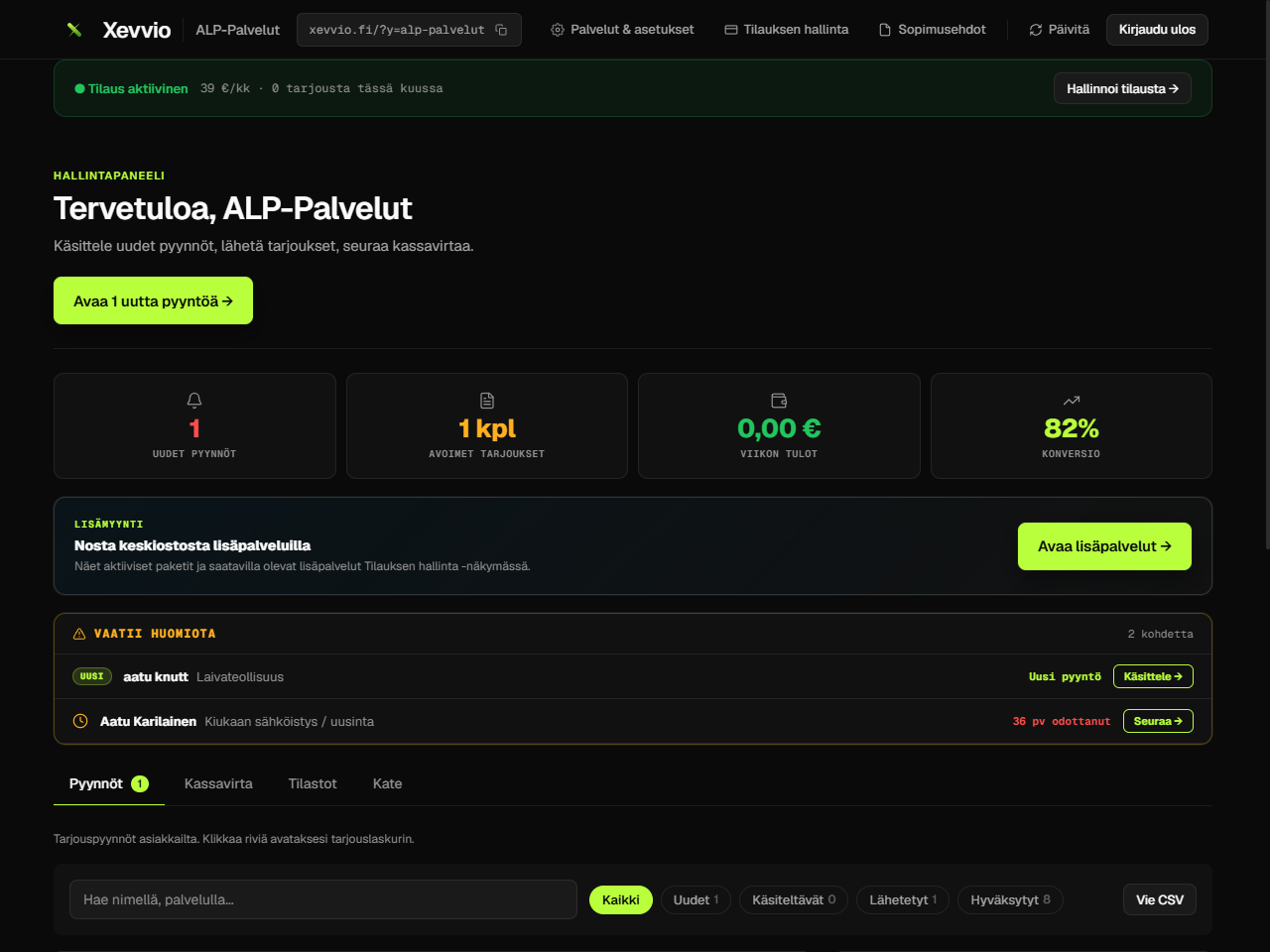Switch to the Tilastot tab
The width and height of the screenshot is (1270, 952).
(313, 783)
